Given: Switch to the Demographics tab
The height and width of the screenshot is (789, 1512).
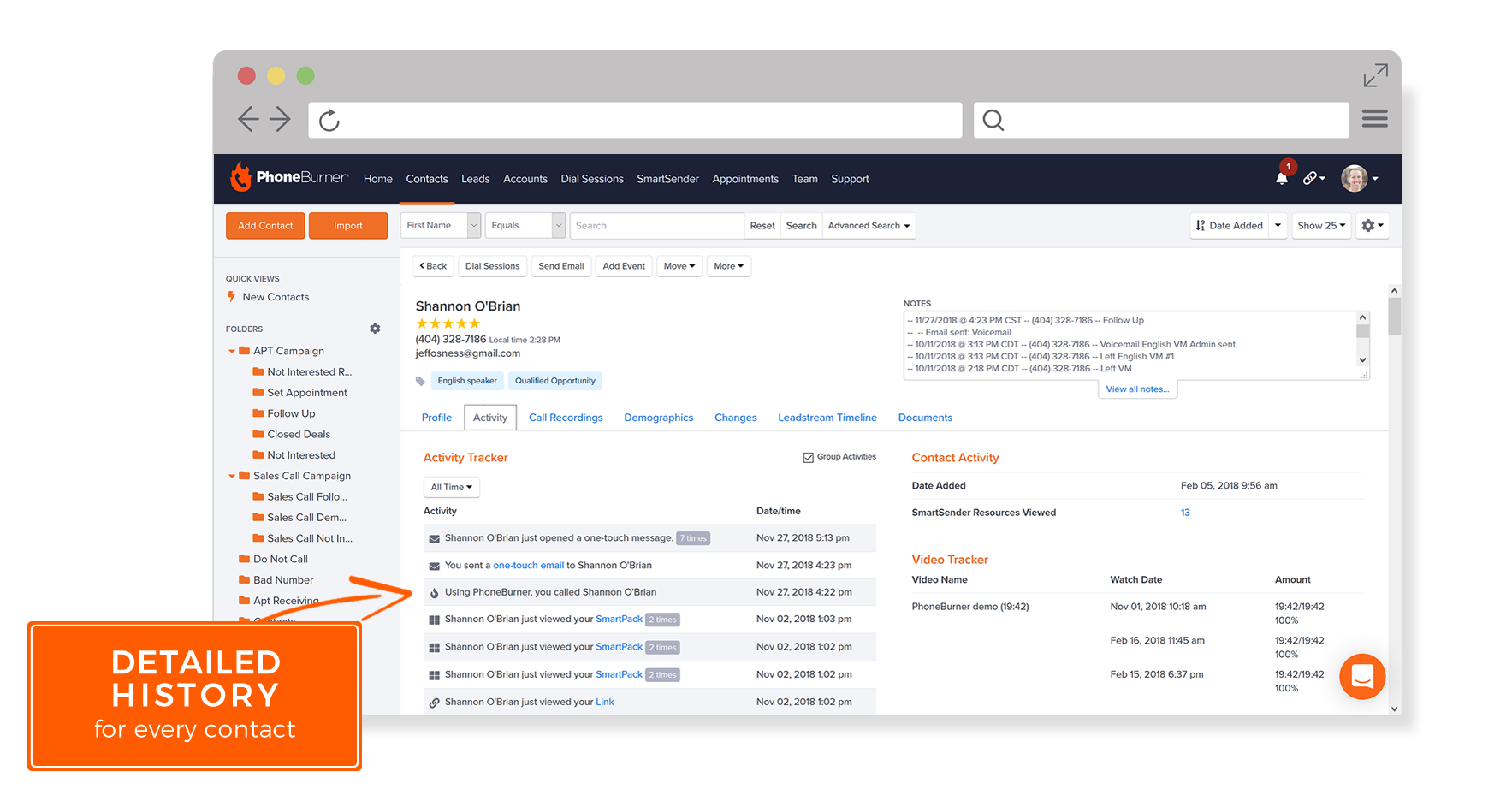Looking at the screenshot, I should [x=659, y=418].
